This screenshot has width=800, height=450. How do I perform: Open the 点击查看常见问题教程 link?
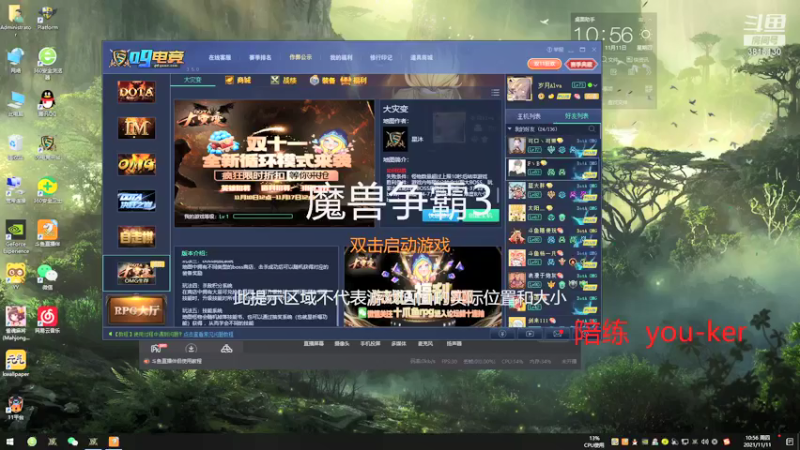point(209,334)
